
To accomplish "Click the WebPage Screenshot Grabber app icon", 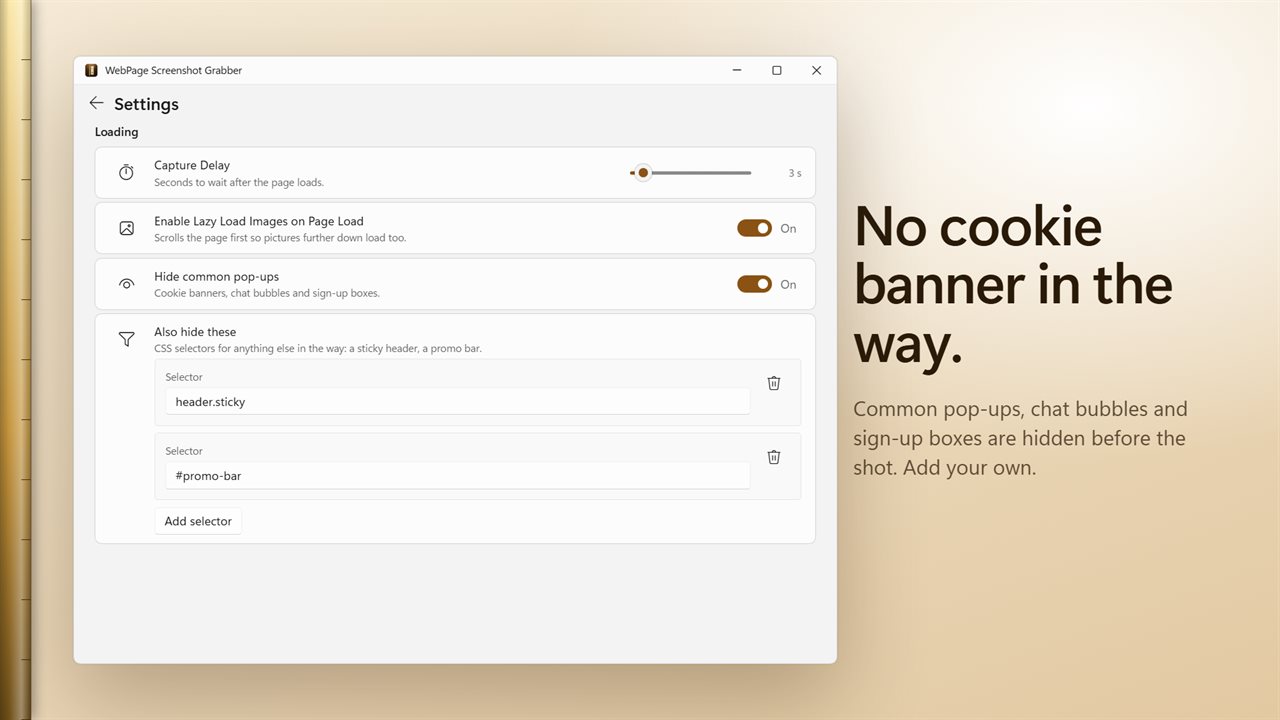I will 91,70.
